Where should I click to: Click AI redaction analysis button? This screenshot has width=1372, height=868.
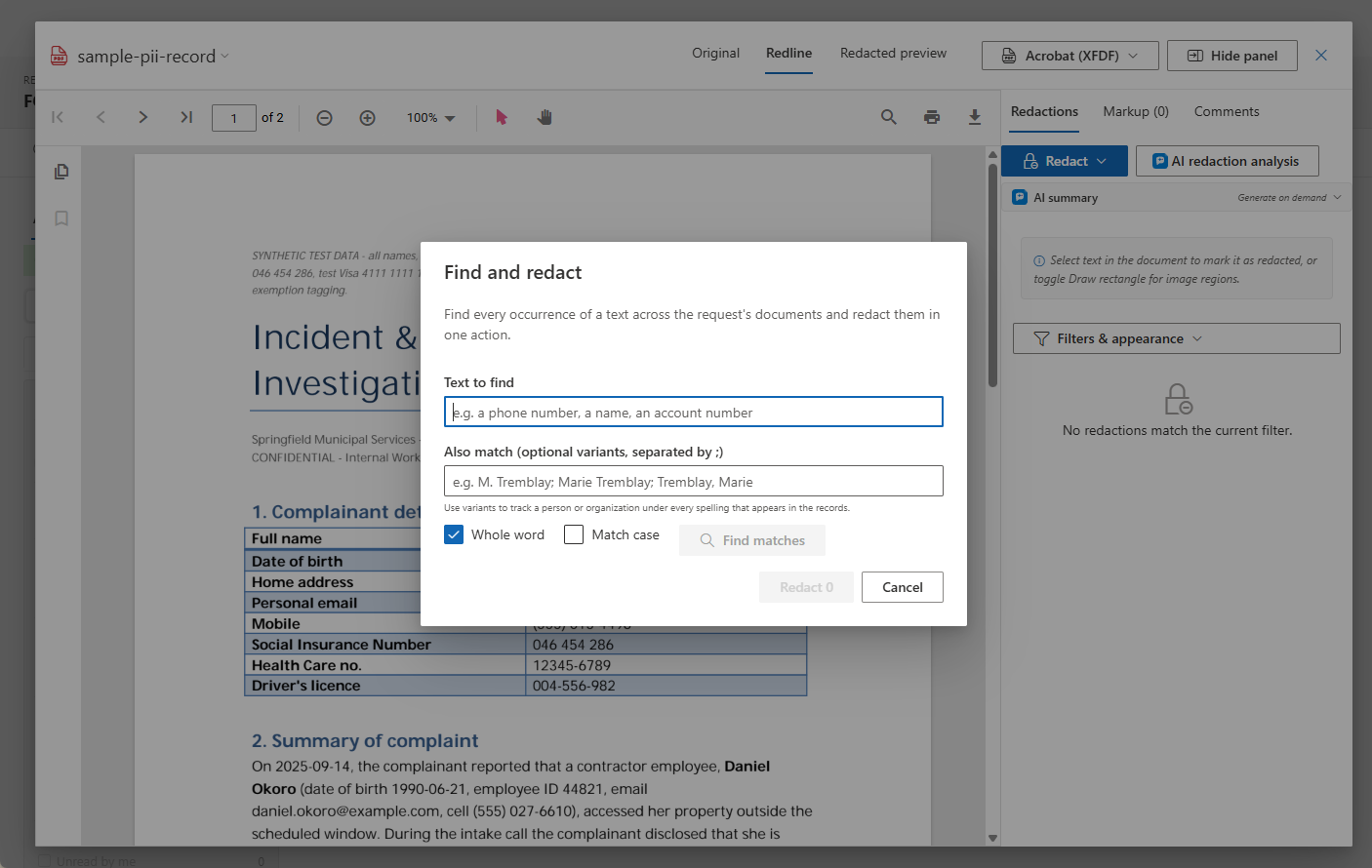point(1227,161)
